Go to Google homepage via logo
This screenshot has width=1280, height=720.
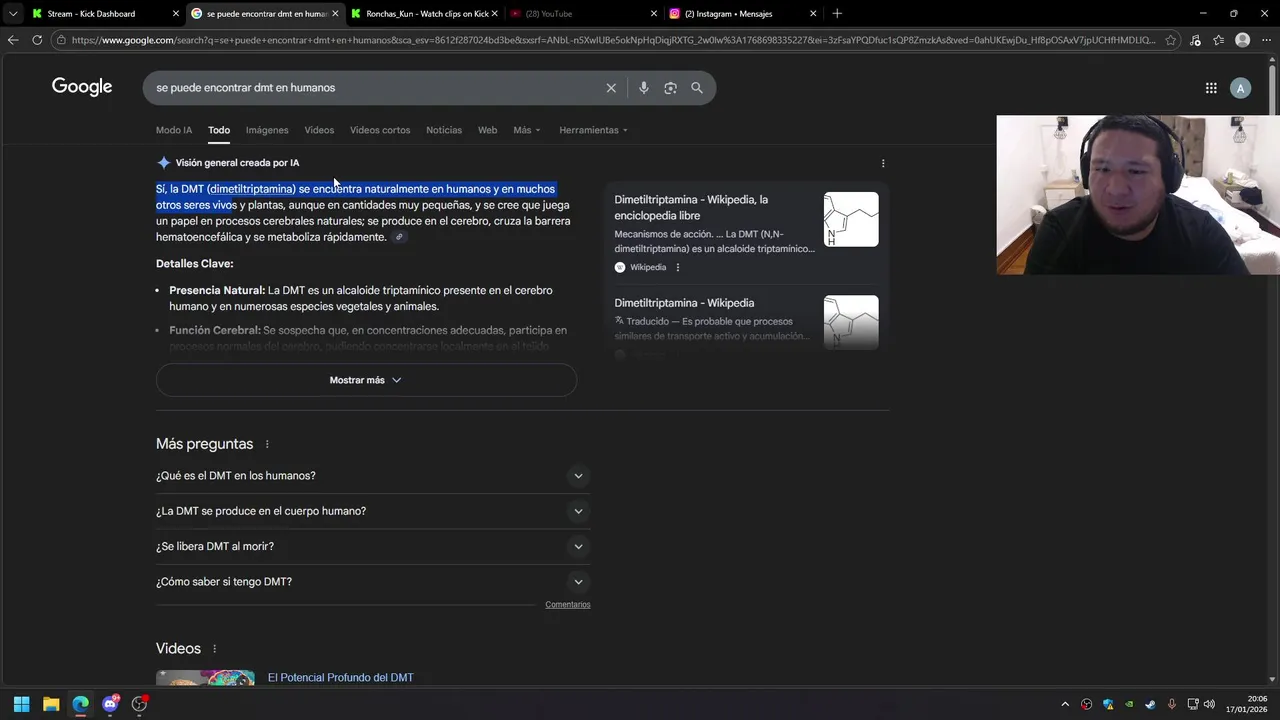82,87
